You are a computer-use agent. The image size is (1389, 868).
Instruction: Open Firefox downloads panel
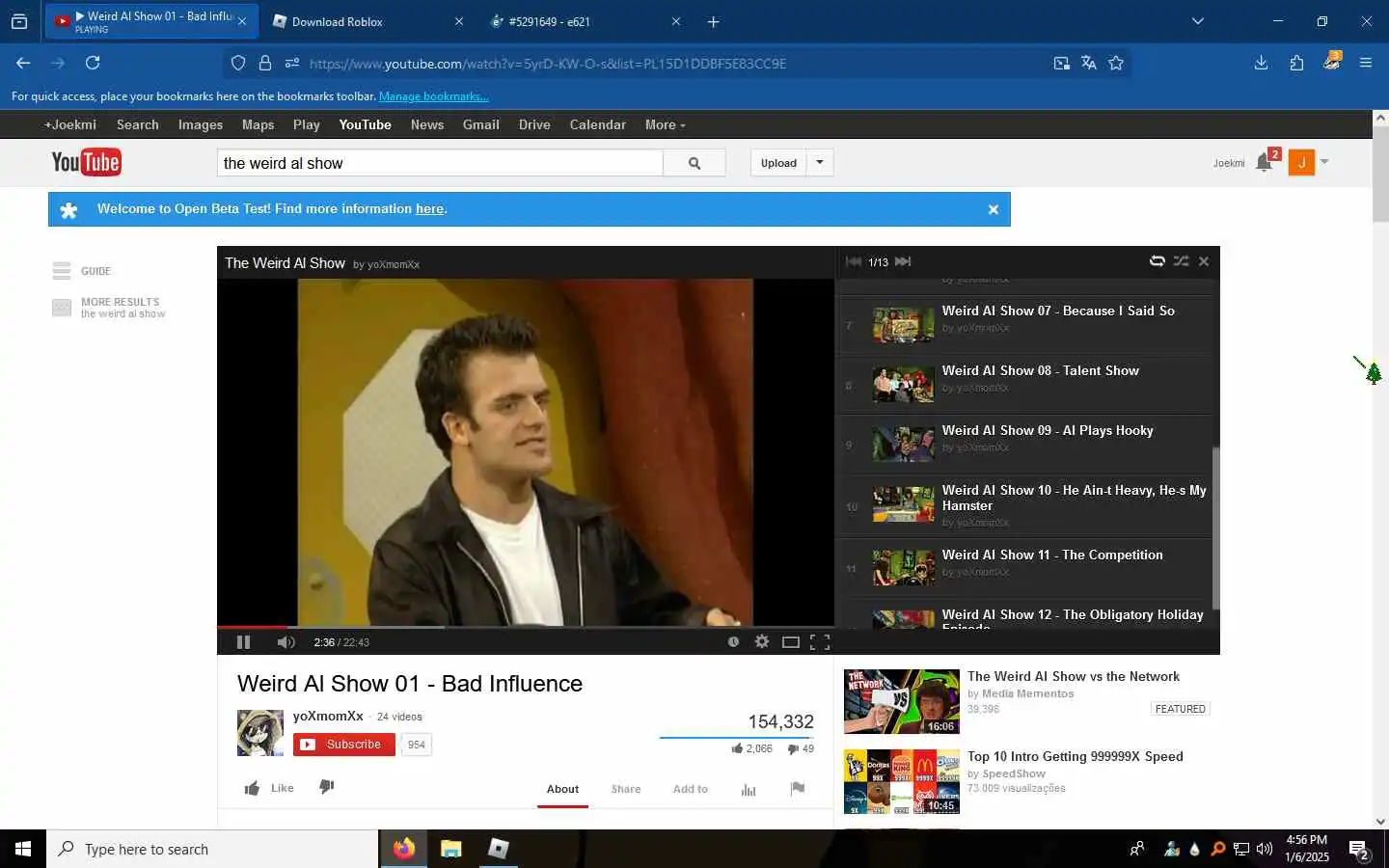1261,63
